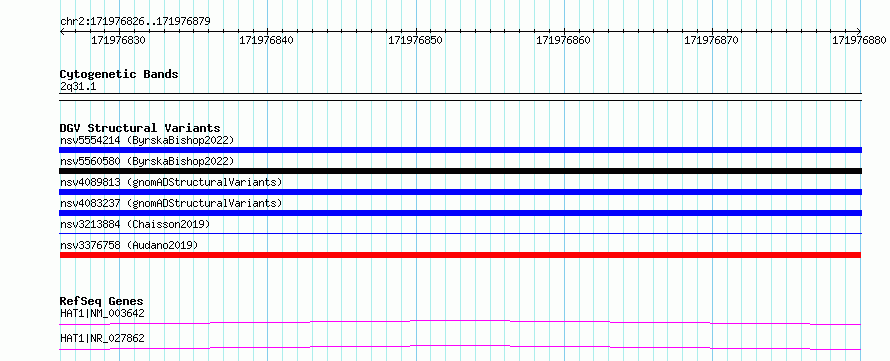The image size is (890, 361).
Task: Click the nsv3213884 (Chaisson2019) label
Action: (x=135, y=224)
